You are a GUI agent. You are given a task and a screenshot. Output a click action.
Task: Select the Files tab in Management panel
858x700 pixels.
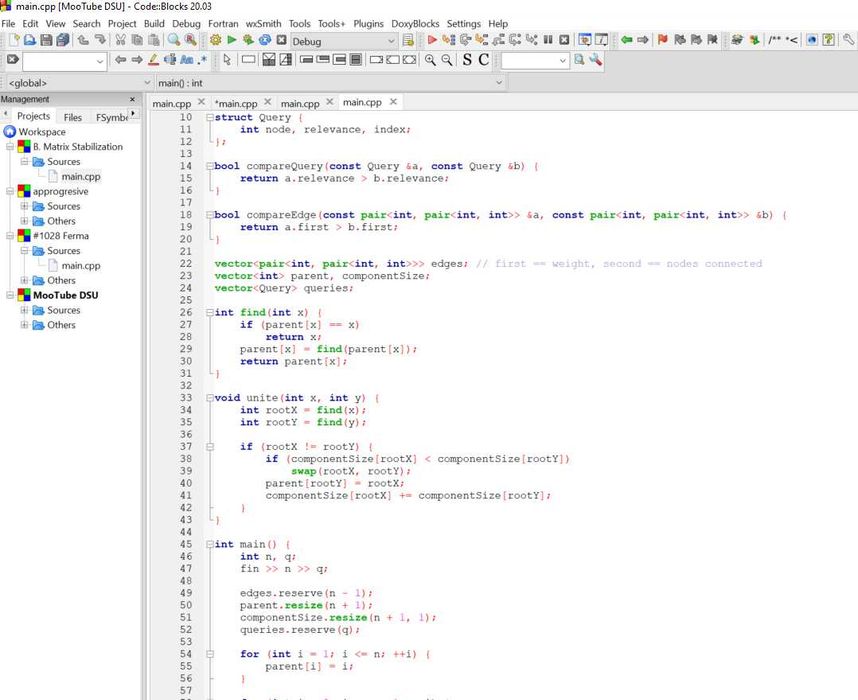[x=73, y=117]
